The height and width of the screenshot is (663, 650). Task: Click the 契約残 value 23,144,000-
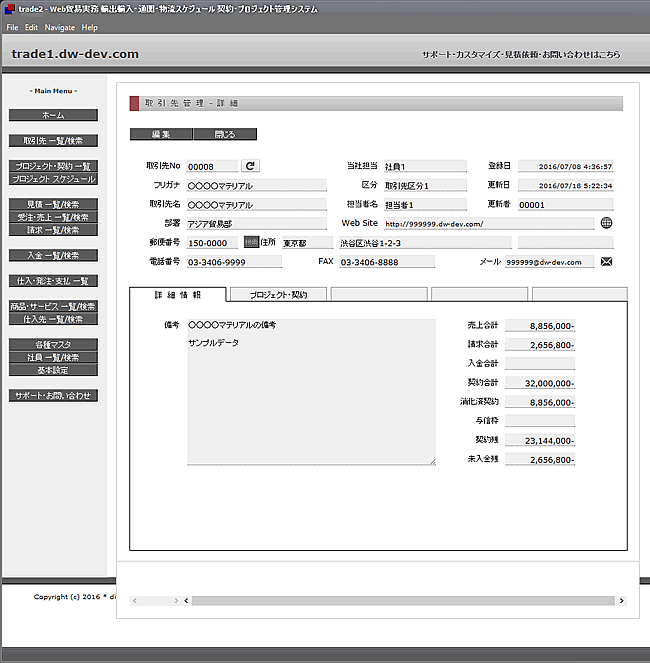point(540,440)
